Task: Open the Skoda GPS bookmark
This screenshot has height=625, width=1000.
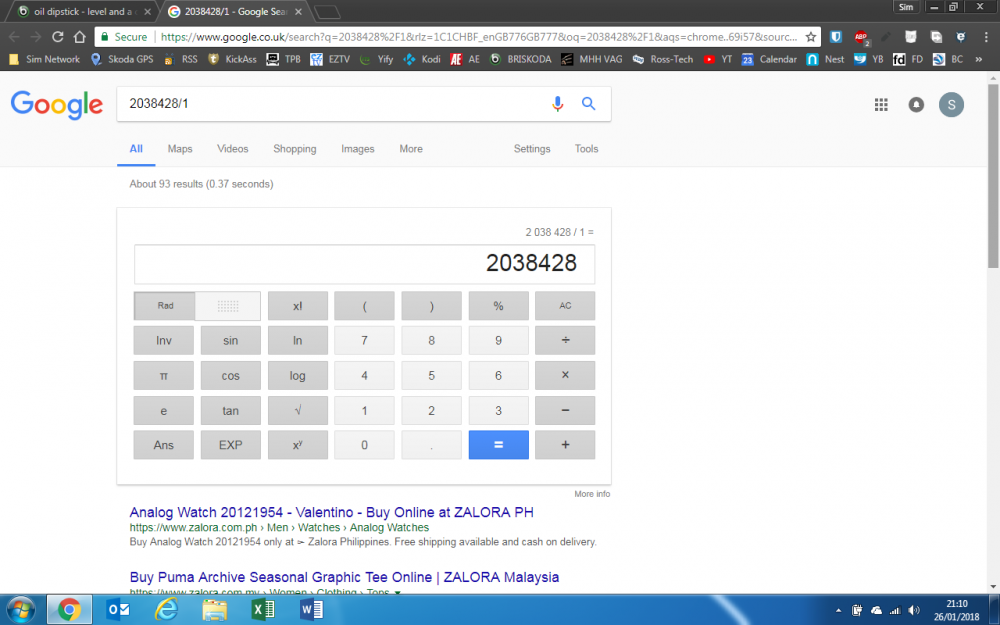Action: 122,59
